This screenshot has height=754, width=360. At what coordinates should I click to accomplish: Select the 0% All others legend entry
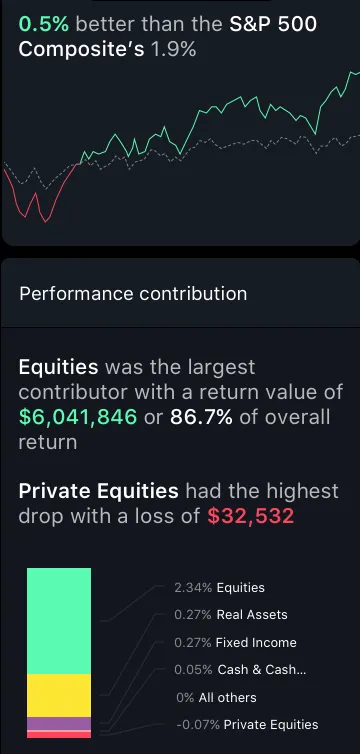point(216,697)
